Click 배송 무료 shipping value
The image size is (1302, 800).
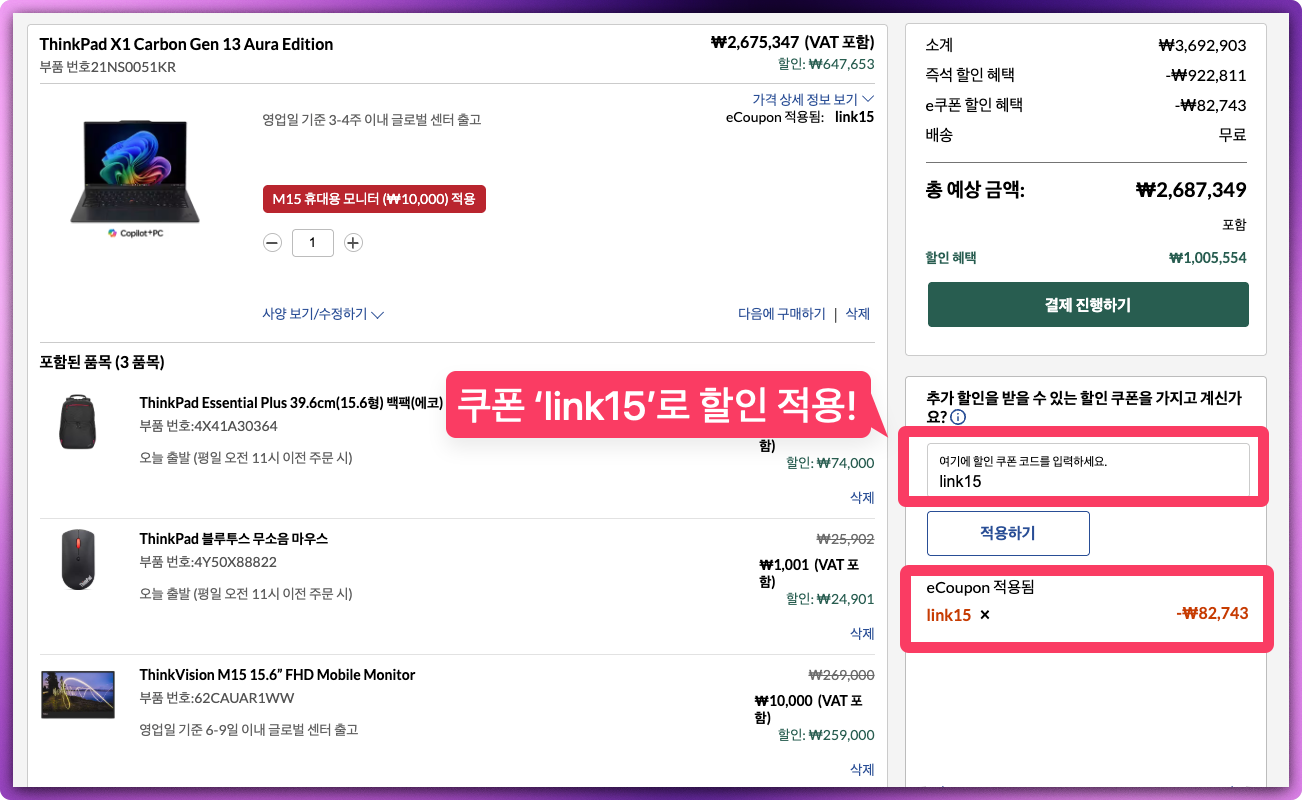tap(1232, 135)
